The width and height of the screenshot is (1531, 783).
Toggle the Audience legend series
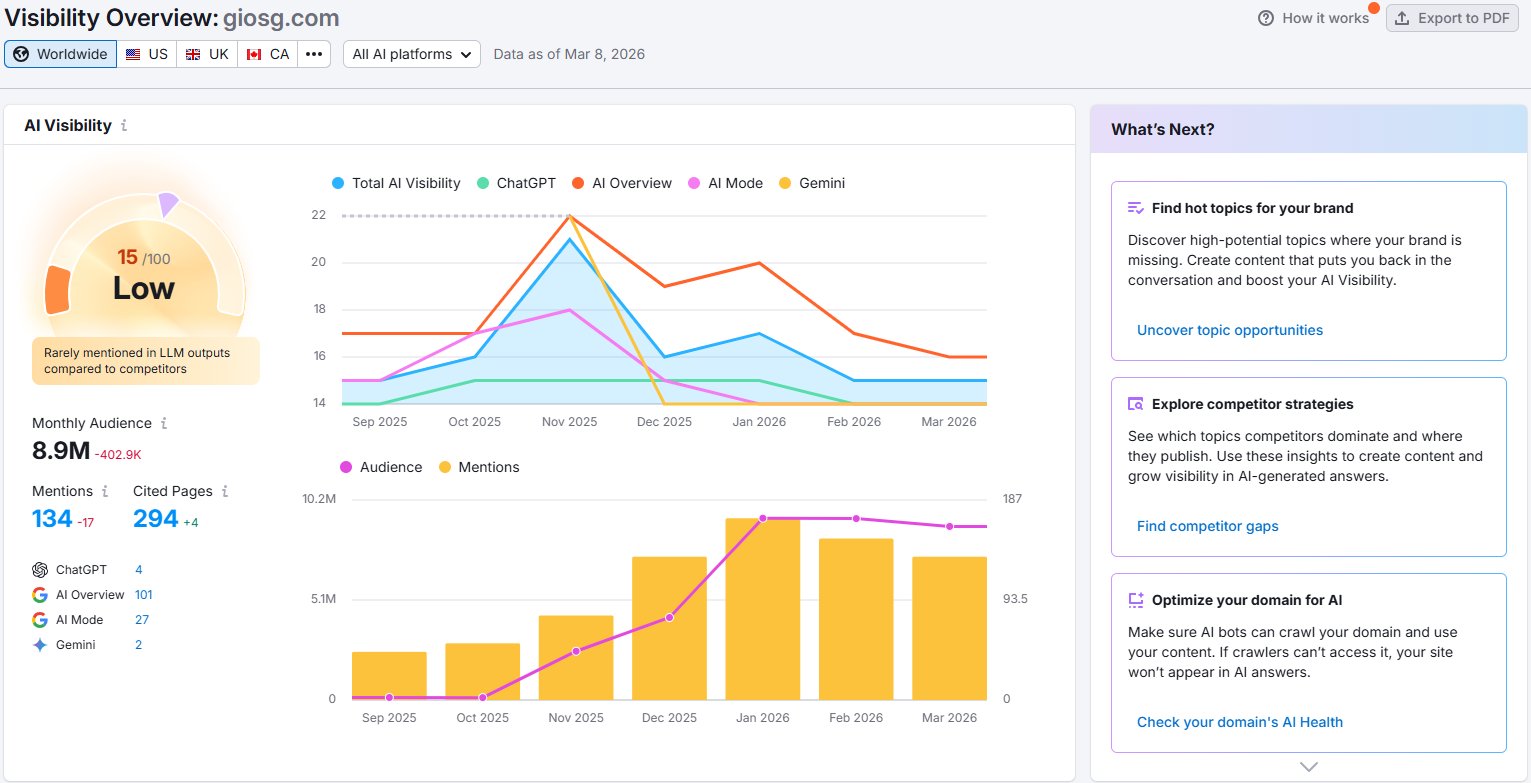pos(382,467)
